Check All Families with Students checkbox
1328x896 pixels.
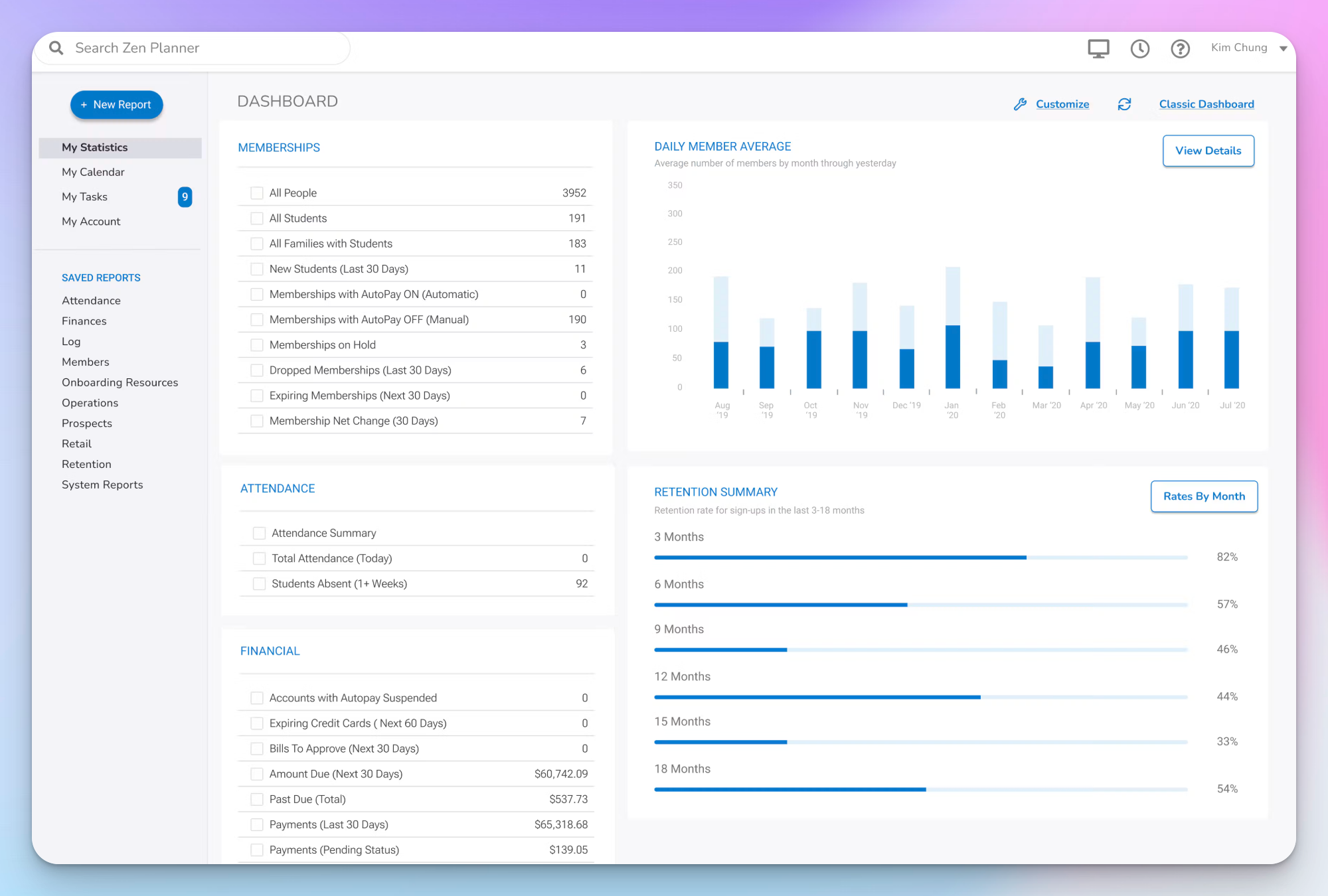[256, 244]
